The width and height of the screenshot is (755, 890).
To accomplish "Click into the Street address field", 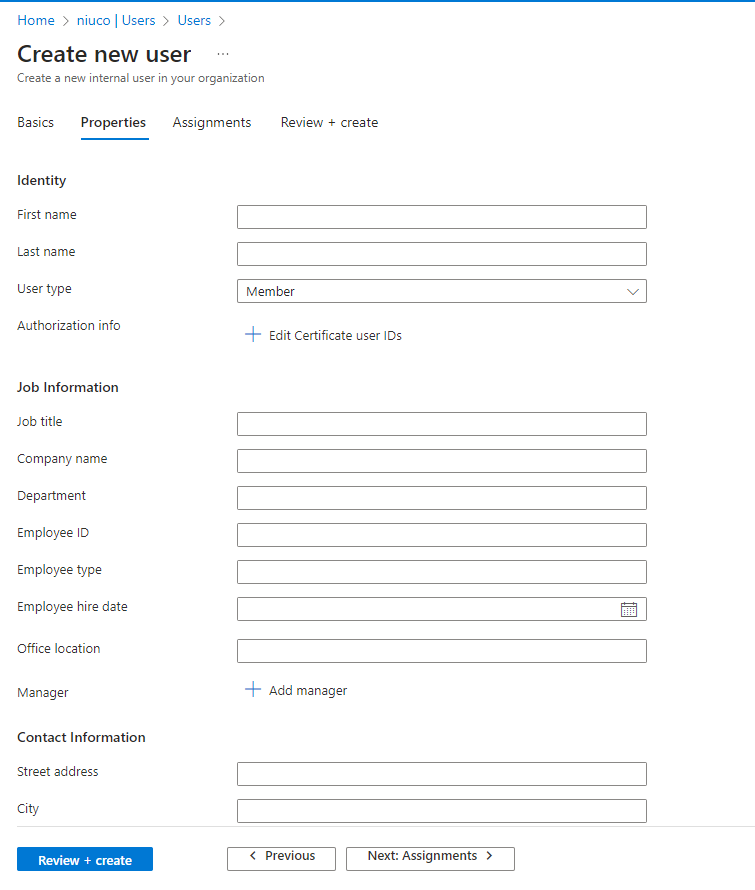I will click(x=442, y=774).
